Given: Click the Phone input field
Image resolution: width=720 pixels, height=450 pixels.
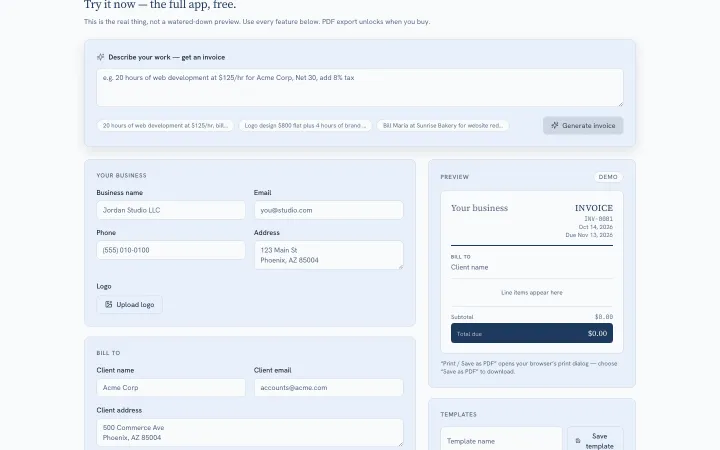Looking at the screenshot, I should point(171,250).
